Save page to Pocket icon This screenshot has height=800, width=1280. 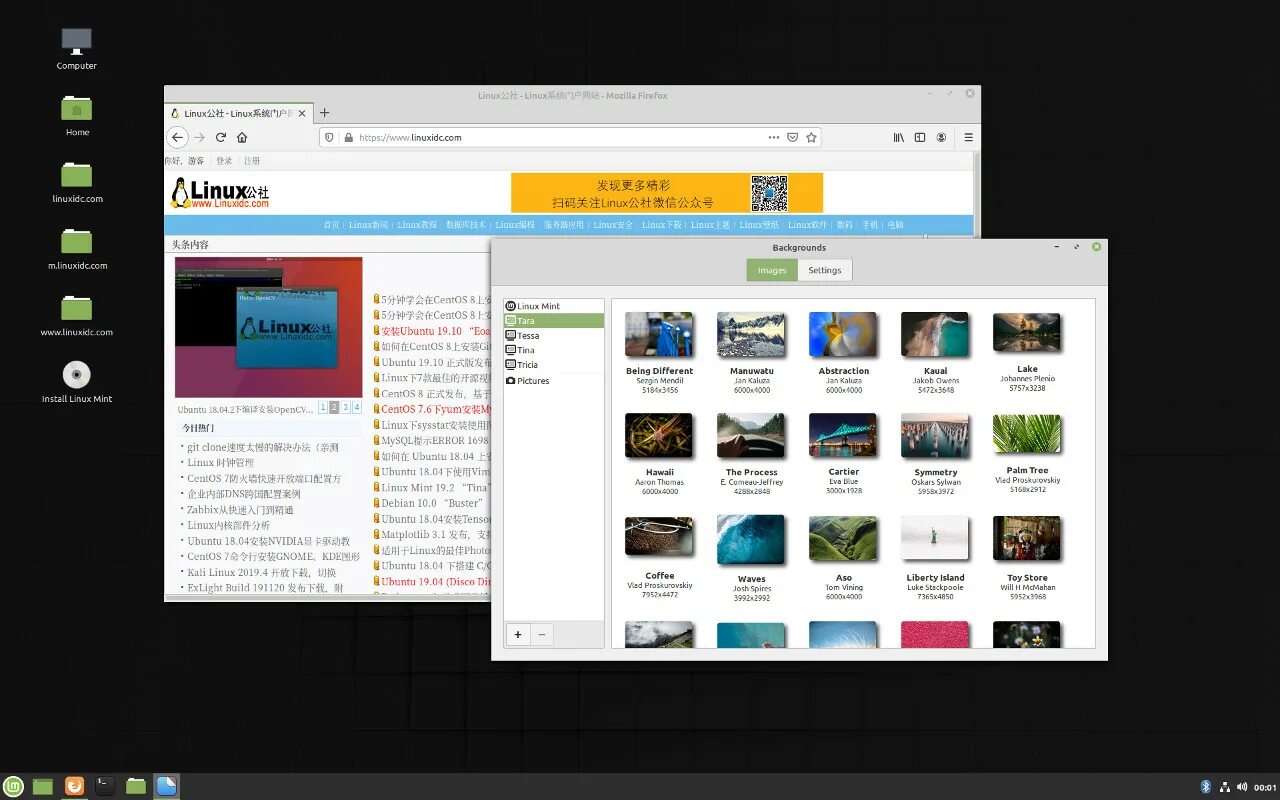(792, 137)
